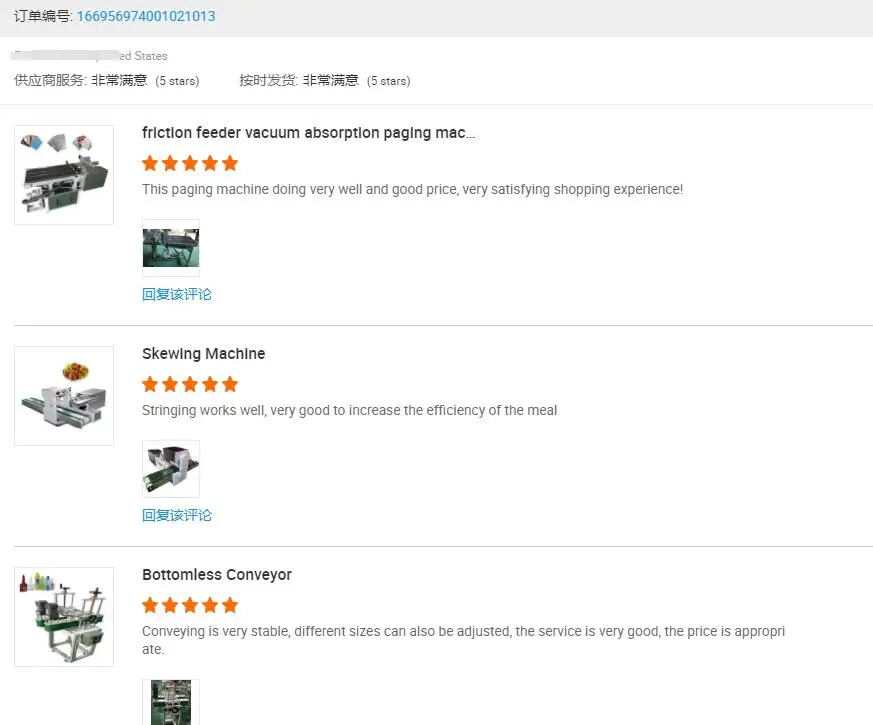The image size is (873, 725).
Task: Click the Stringing works well review text
Action: (349, 410)
